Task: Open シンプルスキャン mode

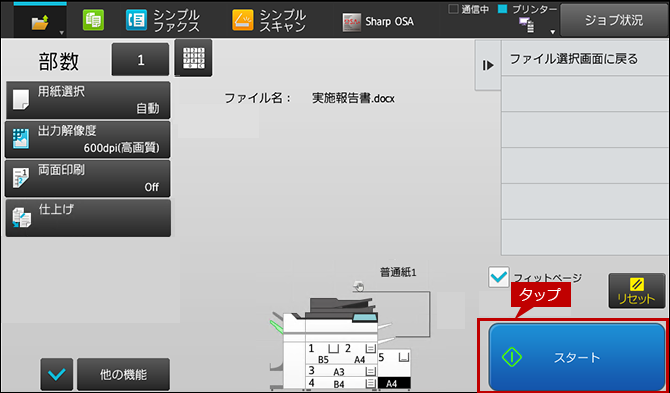Action: click(x=269, y=21)
